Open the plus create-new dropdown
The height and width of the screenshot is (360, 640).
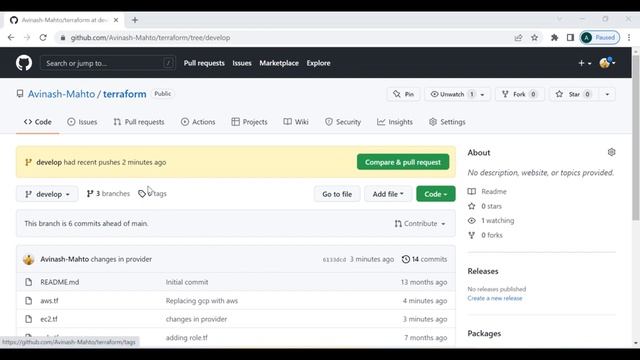584,63
